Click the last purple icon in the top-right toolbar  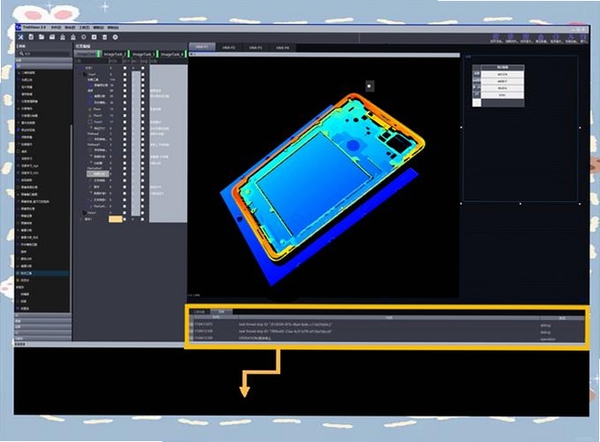click(583, 37)
